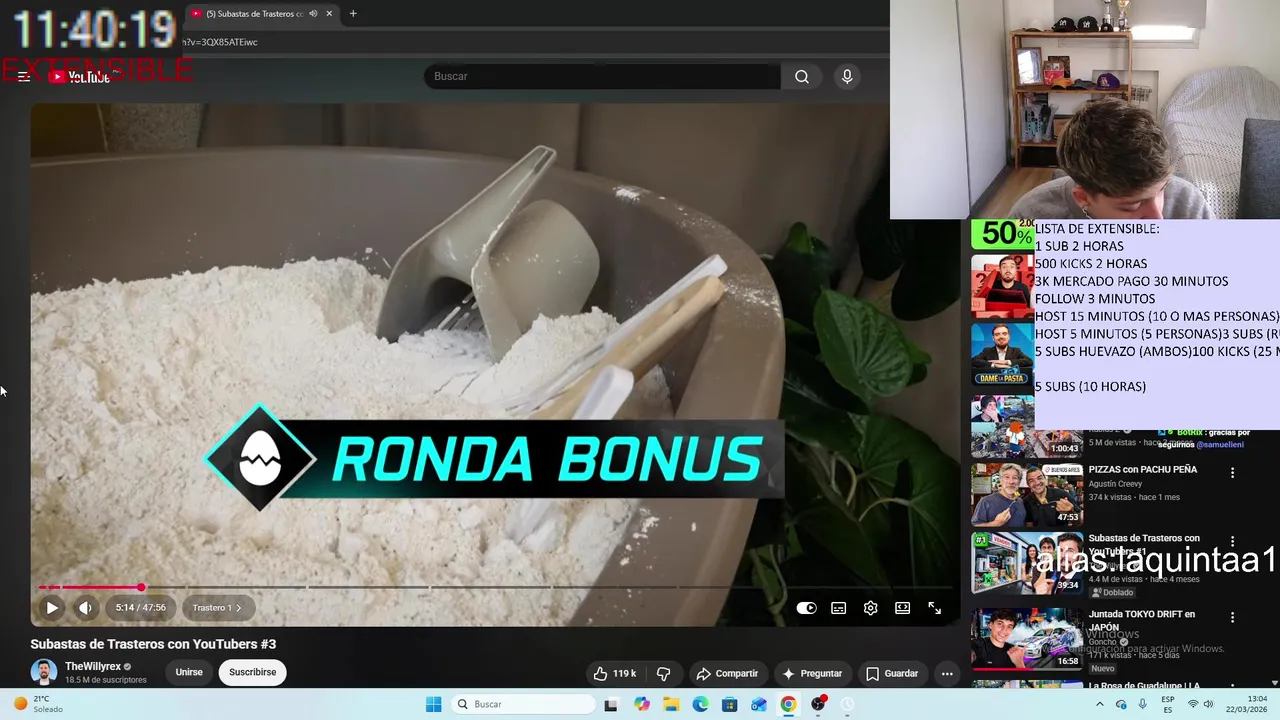The image size is (1280, 720).
Task: Open TheWillyrex channel avatar
Action: coord(44,672)
